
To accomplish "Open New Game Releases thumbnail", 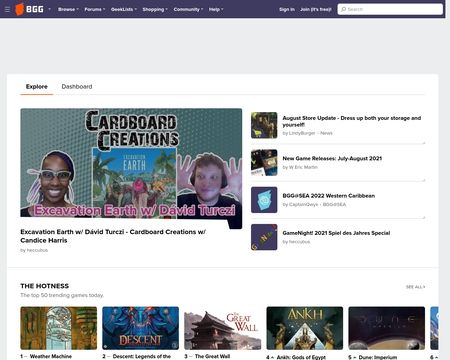I will point(264,162).
